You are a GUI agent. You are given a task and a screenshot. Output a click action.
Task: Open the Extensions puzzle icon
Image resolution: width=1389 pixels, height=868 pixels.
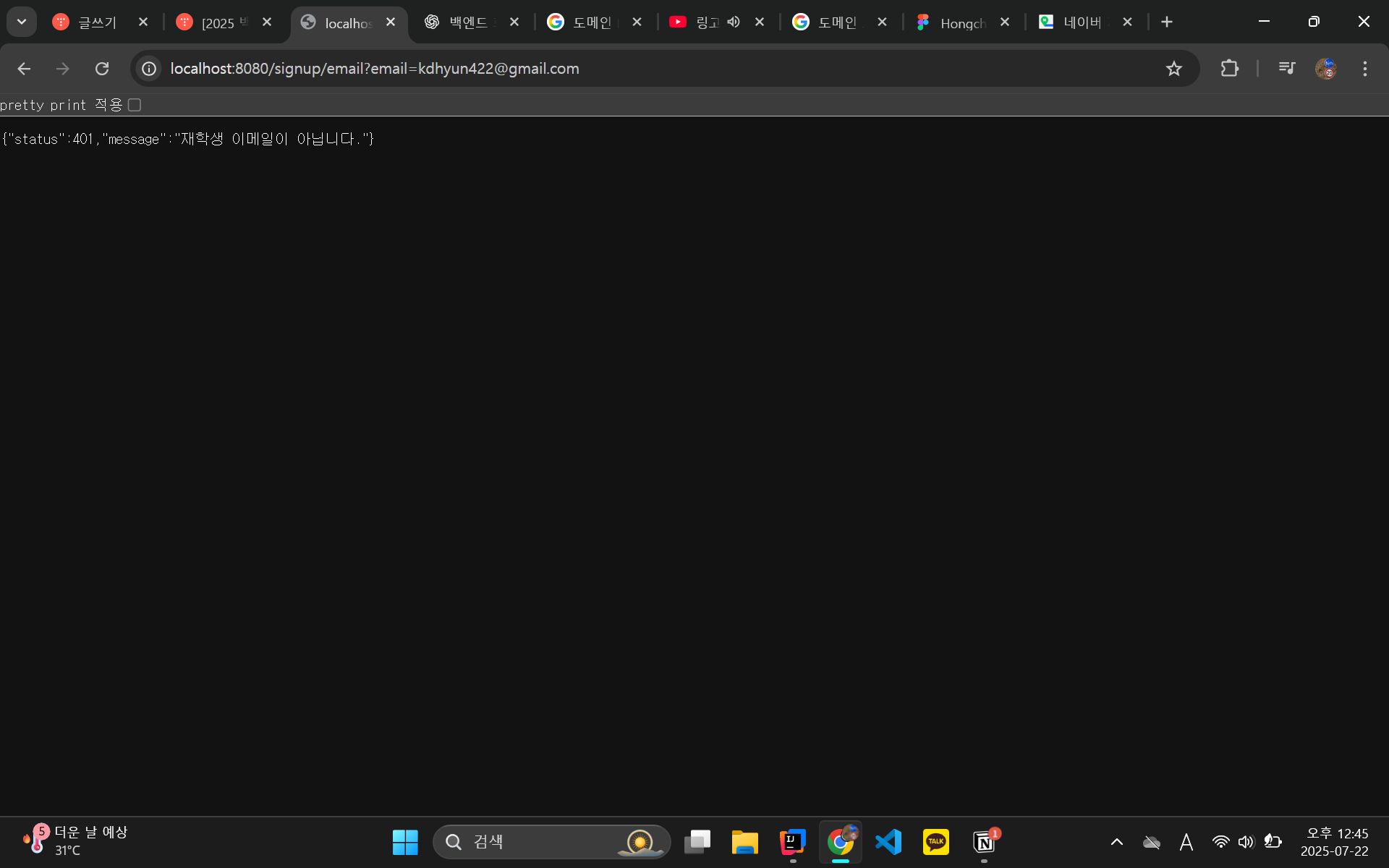point(1229,69)
